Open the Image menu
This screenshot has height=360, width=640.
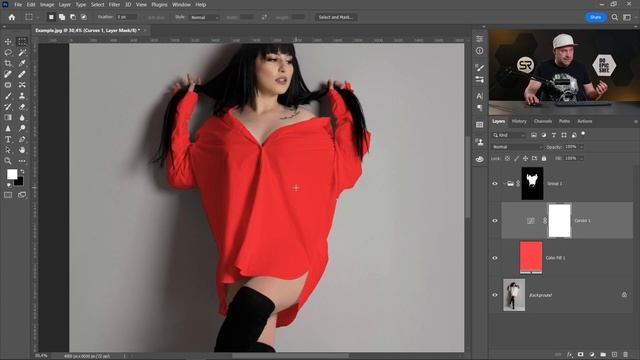(47, 4)
